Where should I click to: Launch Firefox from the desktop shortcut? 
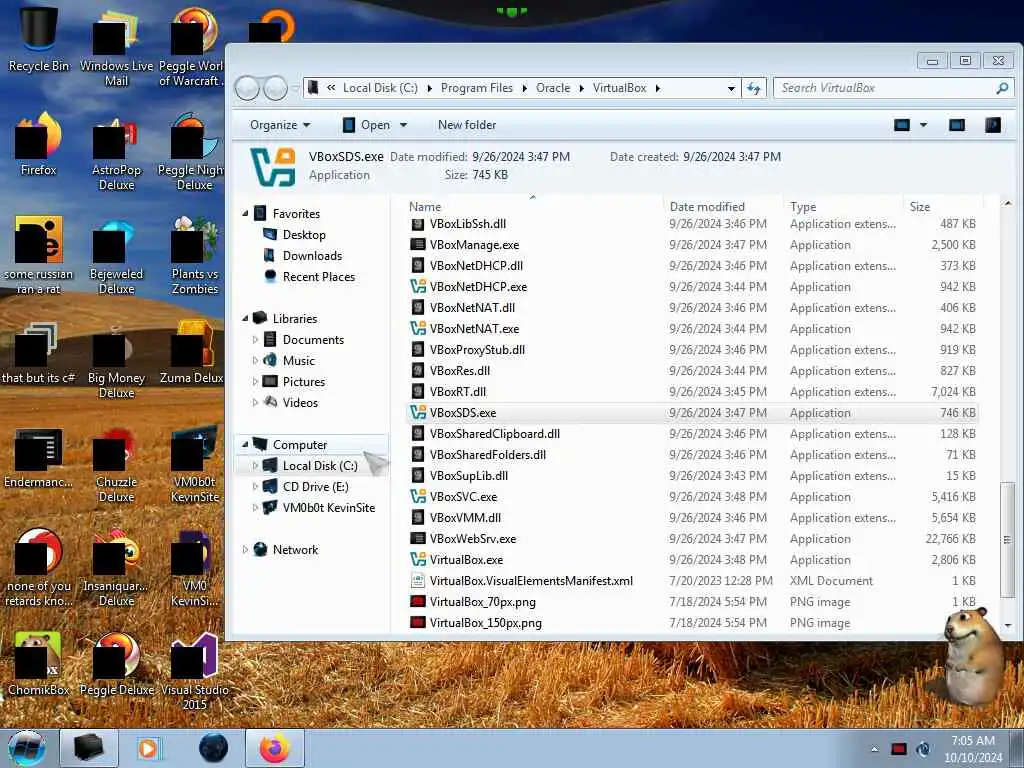coord(39,144)
